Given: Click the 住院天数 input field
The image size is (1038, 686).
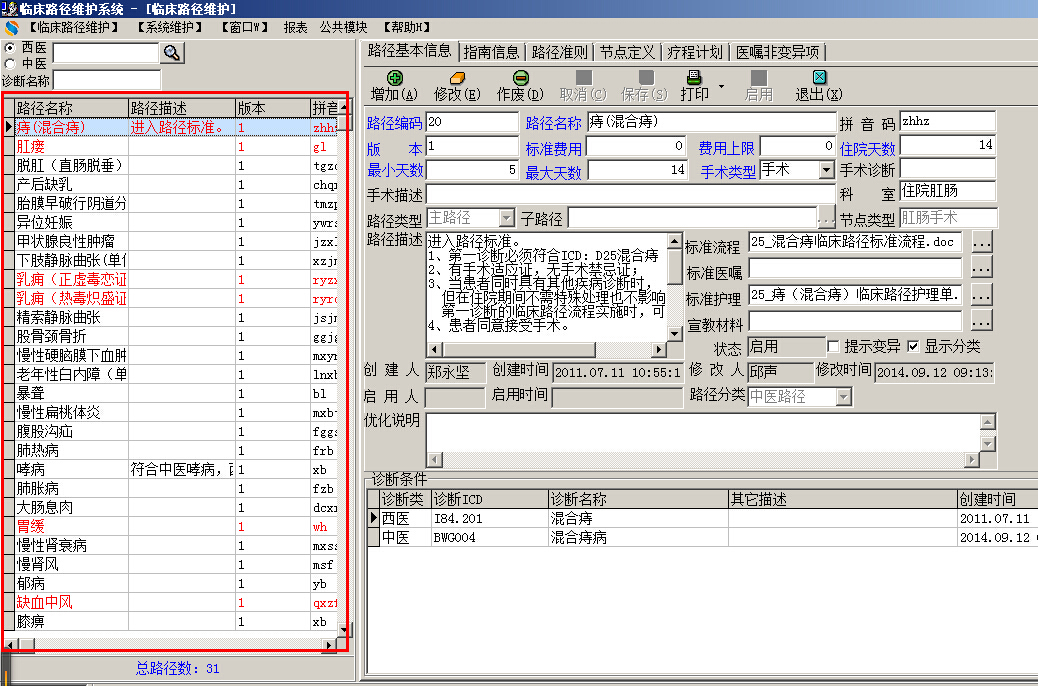Looking at the screenshot, I should point(948,146).
